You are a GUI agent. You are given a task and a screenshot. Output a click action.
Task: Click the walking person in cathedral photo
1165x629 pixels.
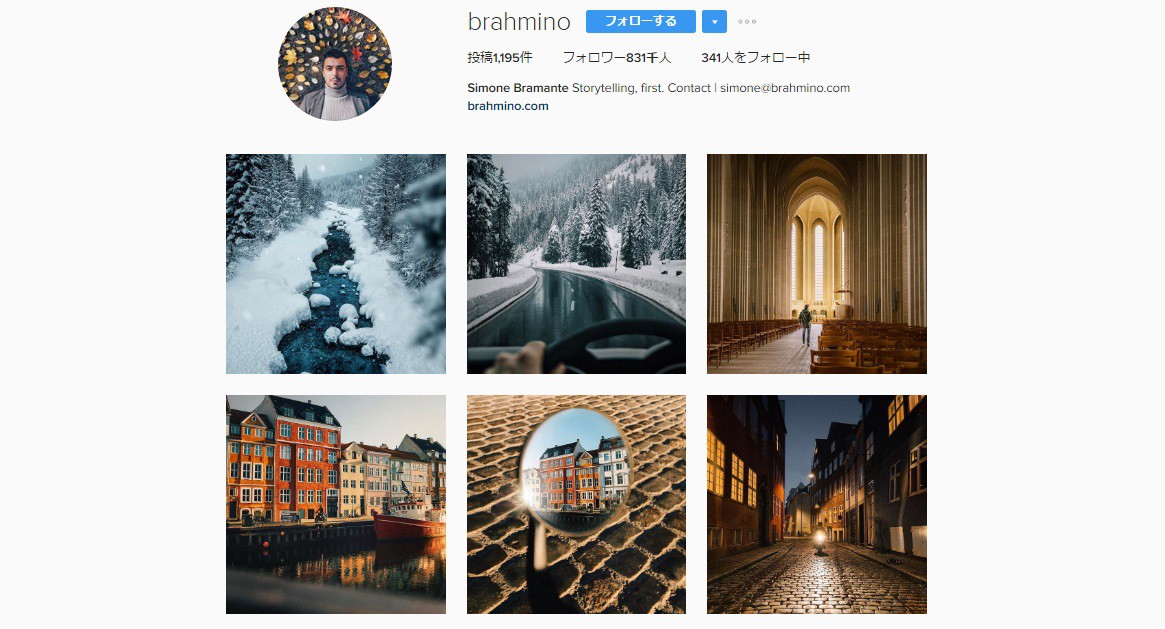coord(805,325)
